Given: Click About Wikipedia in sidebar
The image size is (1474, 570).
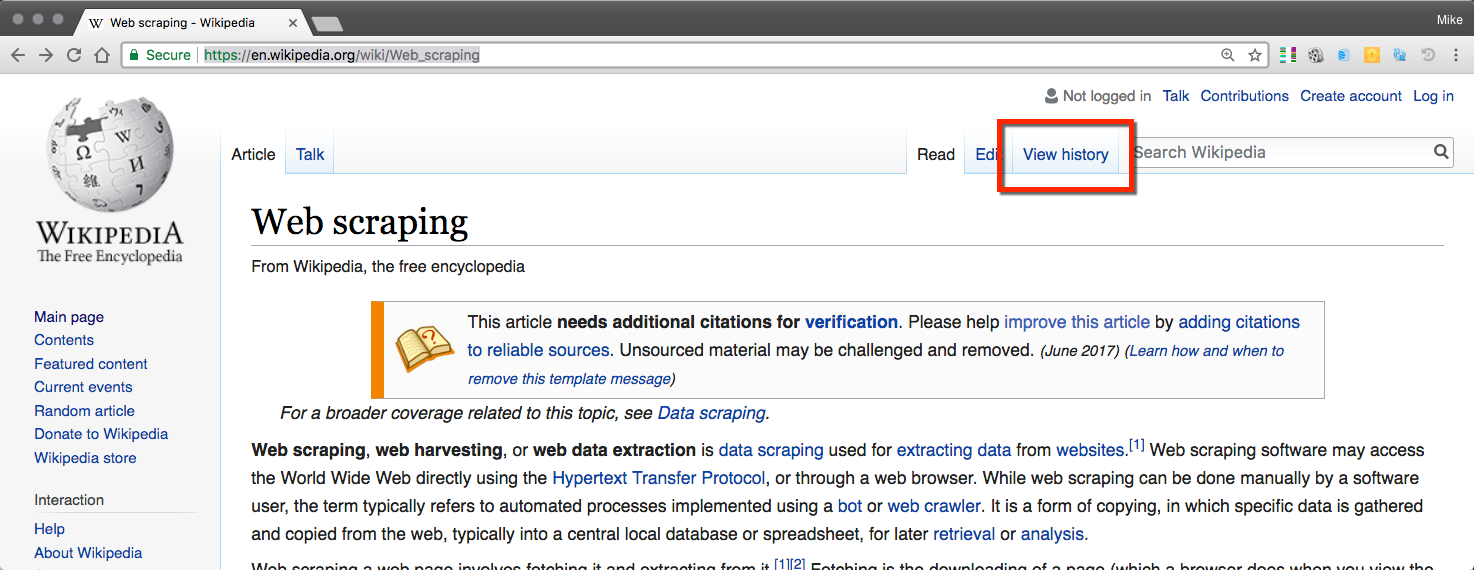Looking at the screenshot, I should pyautogui.click(x=88, y=553).
